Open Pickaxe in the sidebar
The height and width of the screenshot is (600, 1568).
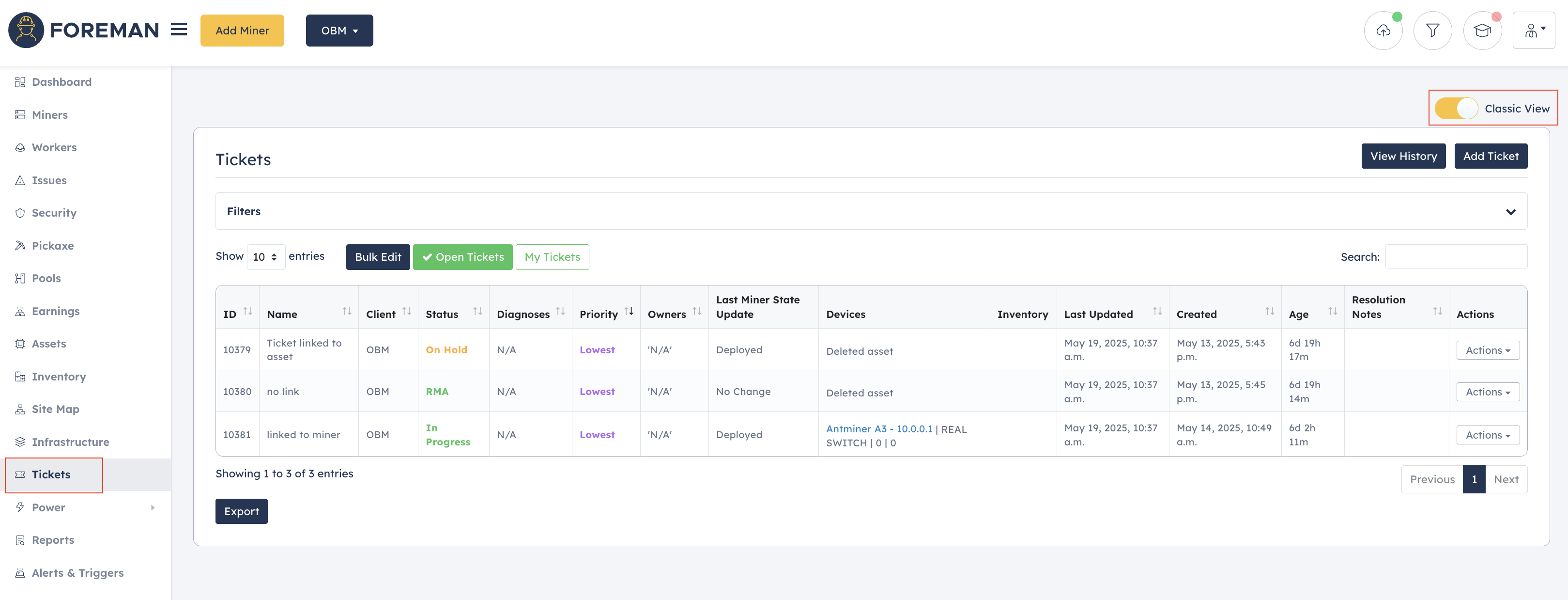53,246
